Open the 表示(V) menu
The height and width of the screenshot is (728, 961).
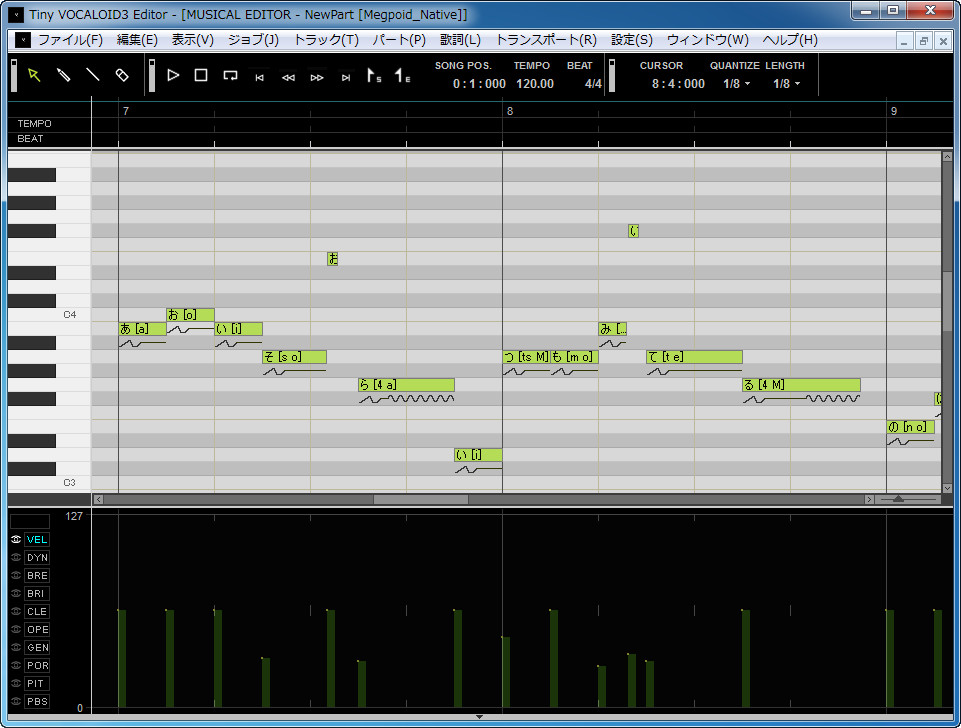(x=192, y=40)
